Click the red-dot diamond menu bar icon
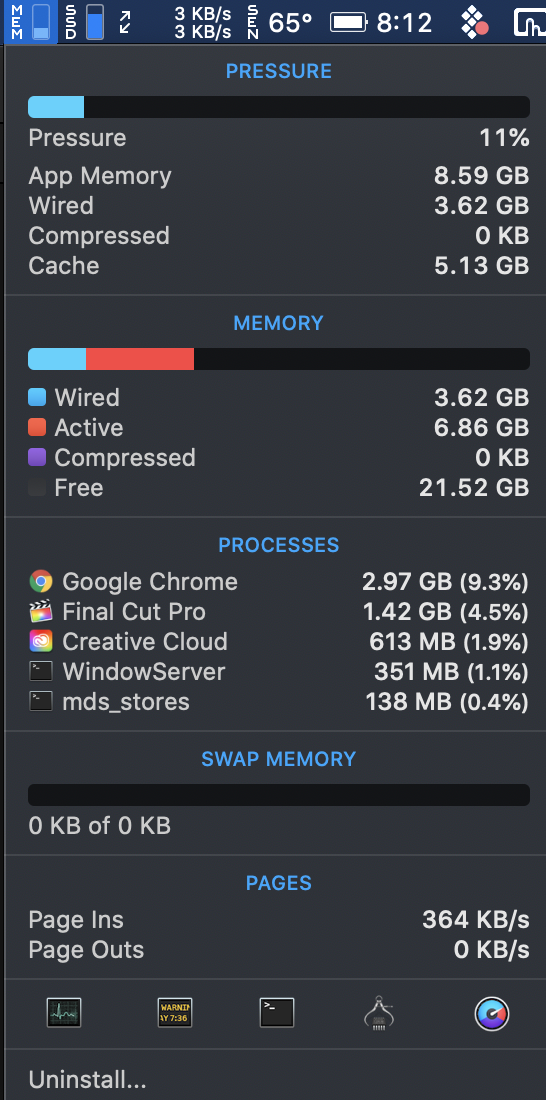Screen dimensions: 546x1100 click(475, 22)
